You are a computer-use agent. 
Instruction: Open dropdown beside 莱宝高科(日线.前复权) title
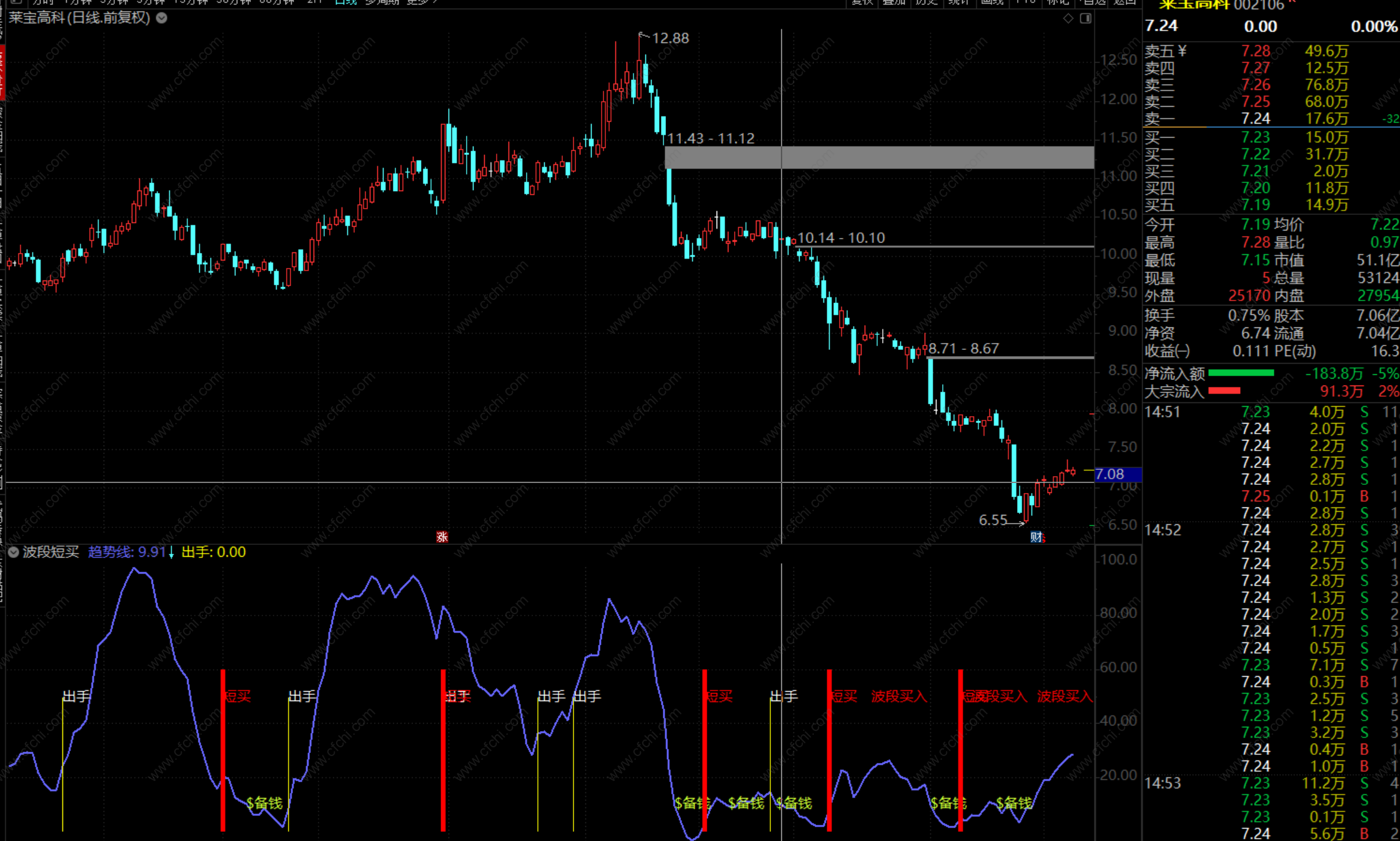(x=162, y=18)
